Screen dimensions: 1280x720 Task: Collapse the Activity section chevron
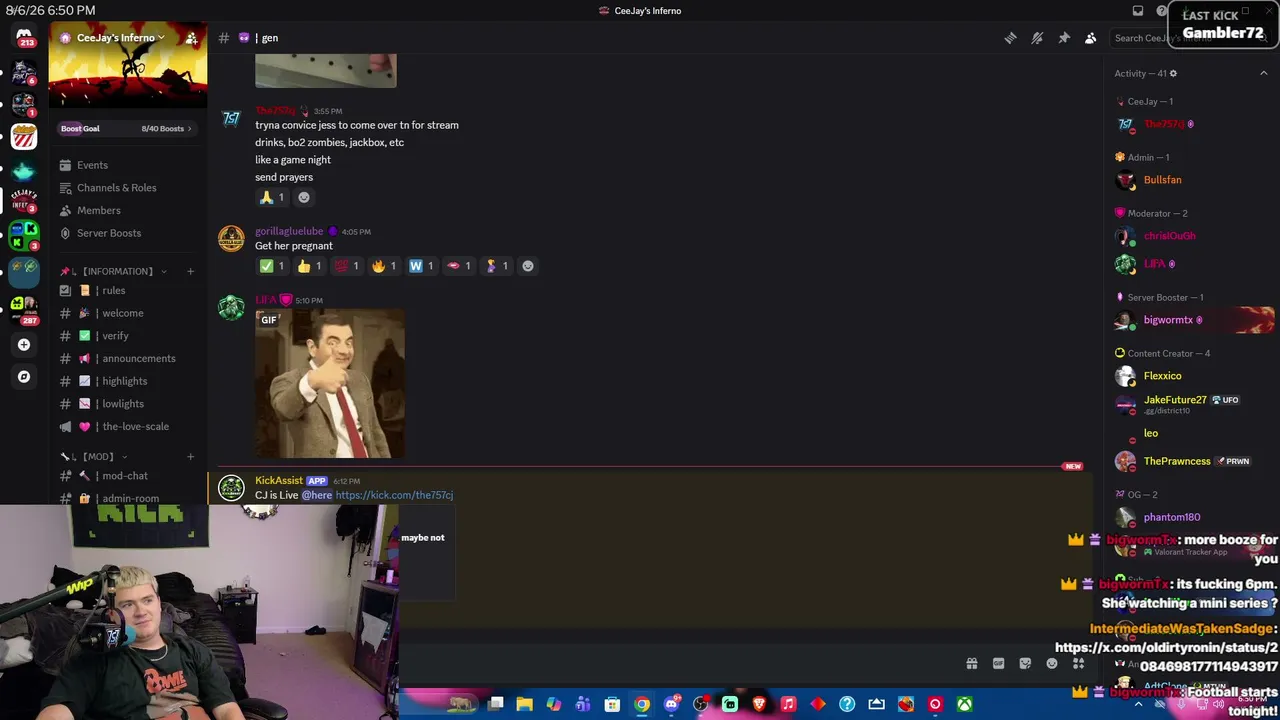(x=1263, y=73)
